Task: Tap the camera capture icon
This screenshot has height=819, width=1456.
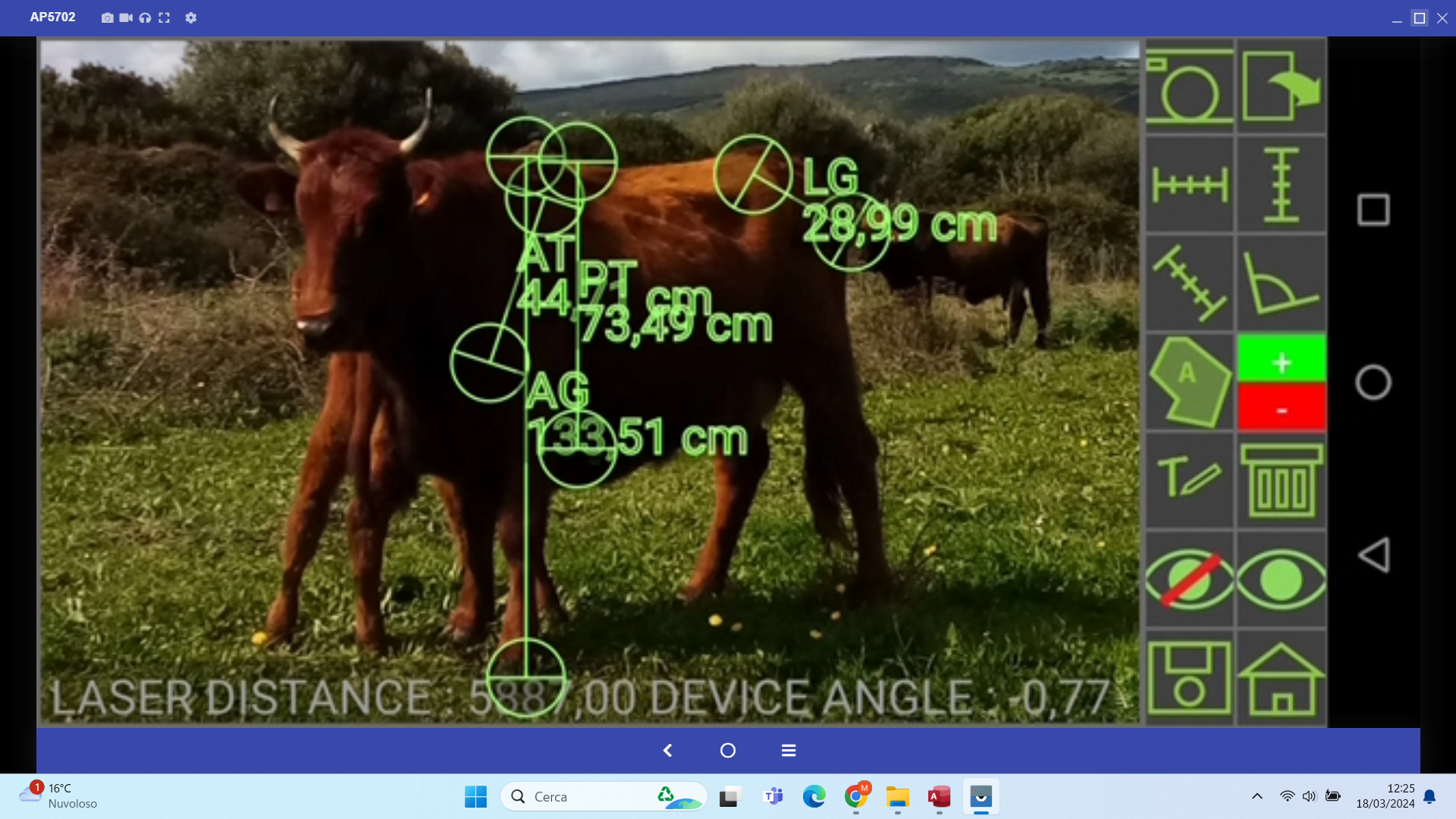Action: click(x=1189, y=86)
